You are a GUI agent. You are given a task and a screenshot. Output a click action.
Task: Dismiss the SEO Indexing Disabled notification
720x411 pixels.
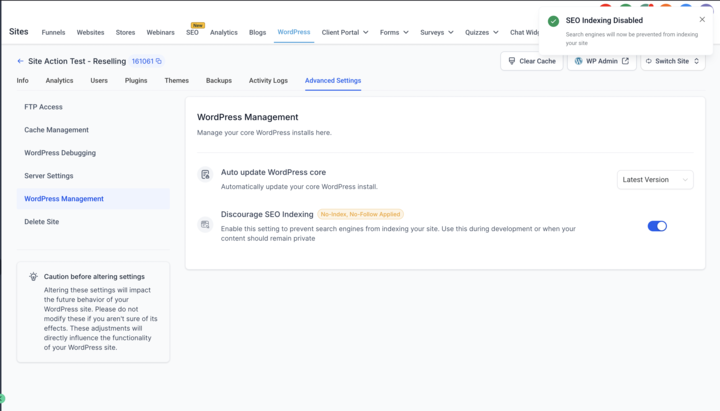pos(702,20)
